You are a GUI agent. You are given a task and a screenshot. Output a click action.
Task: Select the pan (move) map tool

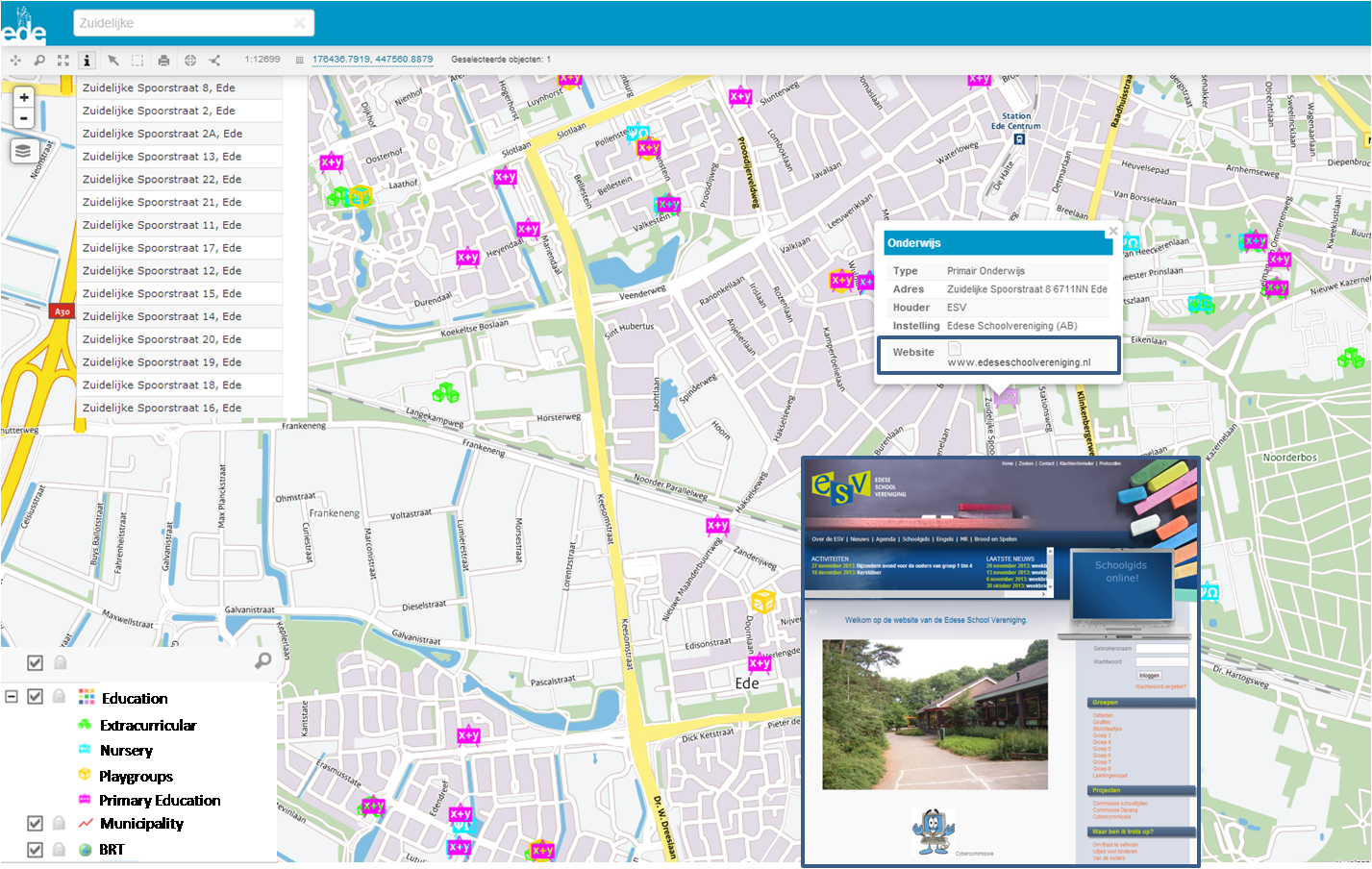click(x=15, y=60)
